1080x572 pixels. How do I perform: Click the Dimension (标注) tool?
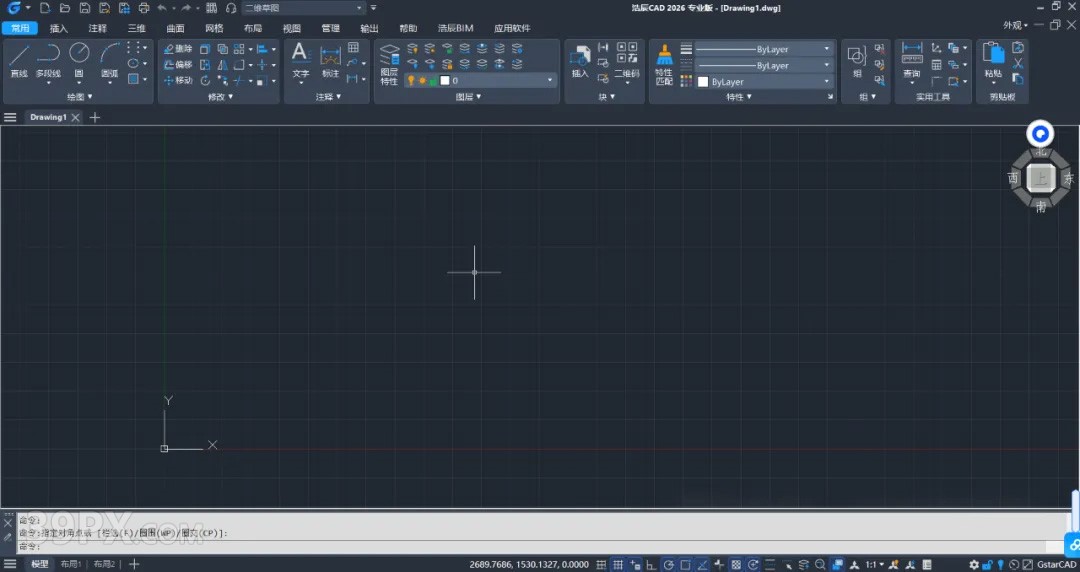[330, 58]
